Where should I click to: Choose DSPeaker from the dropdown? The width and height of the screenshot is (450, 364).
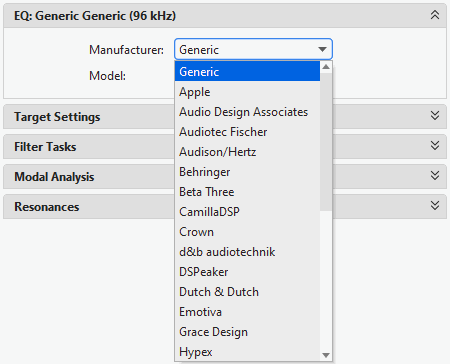(x=247, y=272)
